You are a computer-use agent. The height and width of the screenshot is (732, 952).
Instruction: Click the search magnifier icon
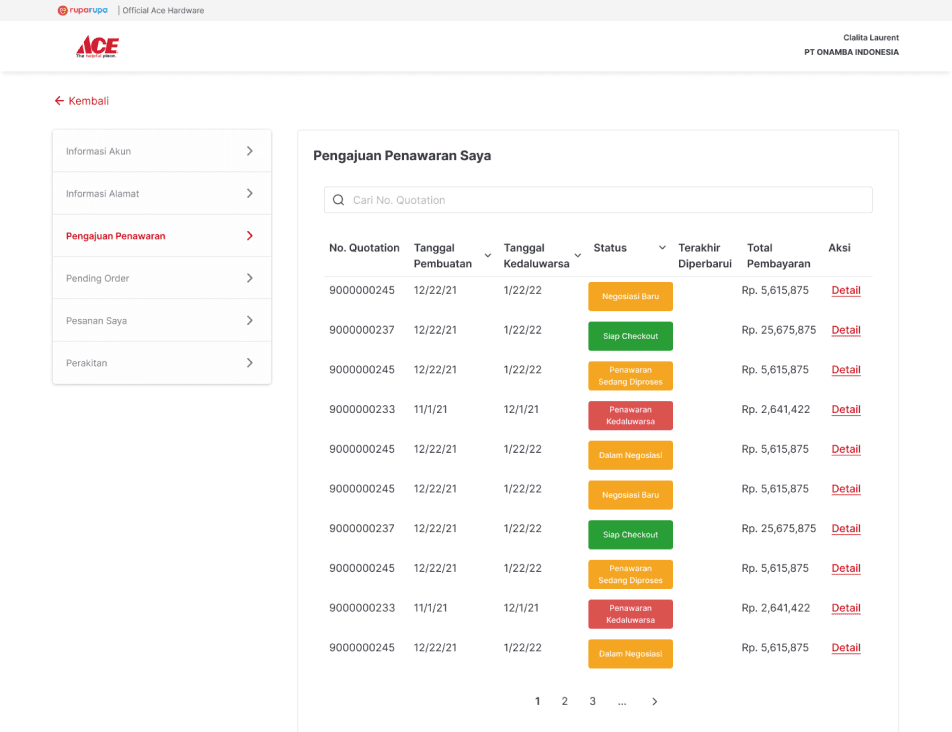pos(339,200)
